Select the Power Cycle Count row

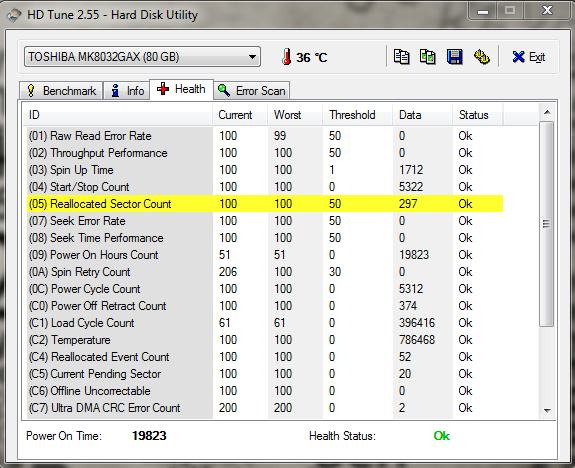[x=265, y=289]
